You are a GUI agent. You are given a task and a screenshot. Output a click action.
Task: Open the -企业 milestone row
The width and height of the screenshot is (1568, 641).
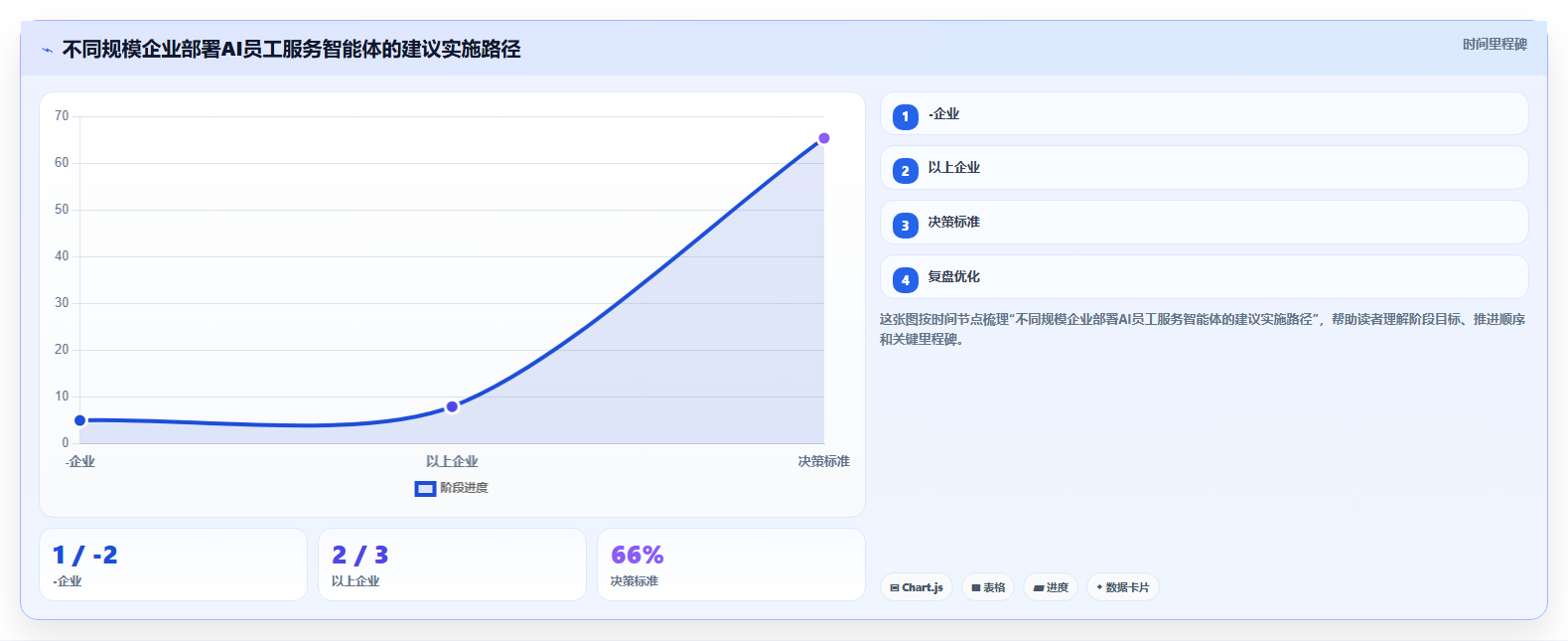tap(1205, 113)
